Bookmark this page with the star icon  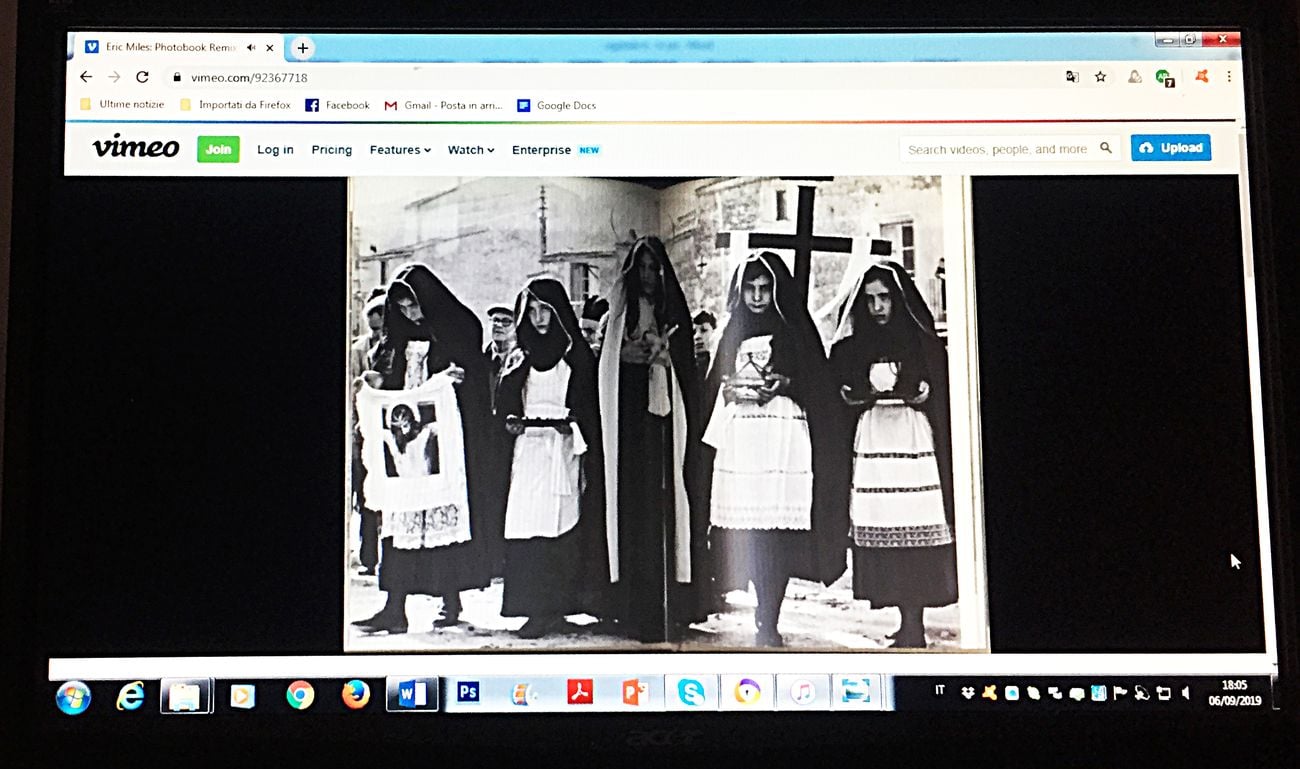coord(1100,77)
